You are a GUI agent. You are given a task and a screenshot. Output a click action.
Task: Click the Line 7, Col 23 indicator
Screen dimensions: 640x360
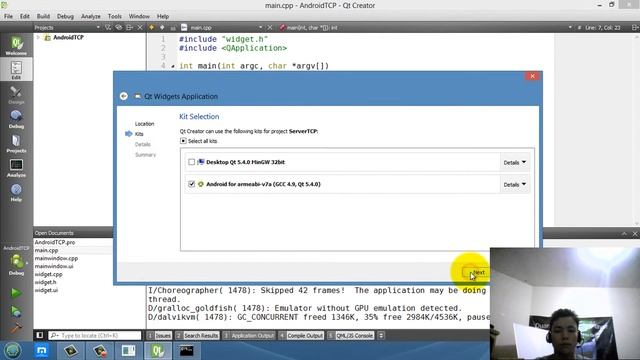click(602, 27)
